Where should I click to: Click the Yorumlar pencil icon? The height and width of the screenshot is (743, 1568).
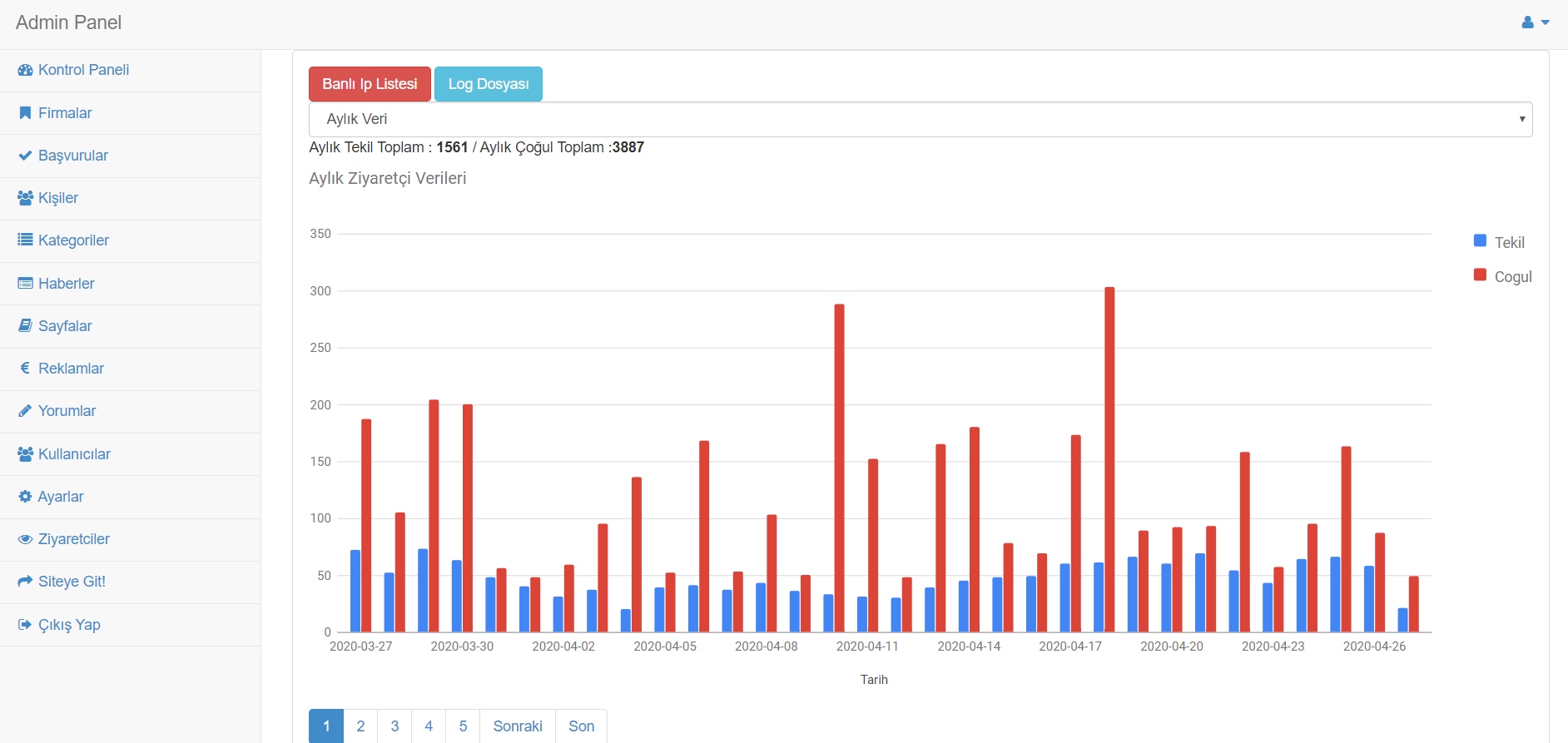[25, 411]
